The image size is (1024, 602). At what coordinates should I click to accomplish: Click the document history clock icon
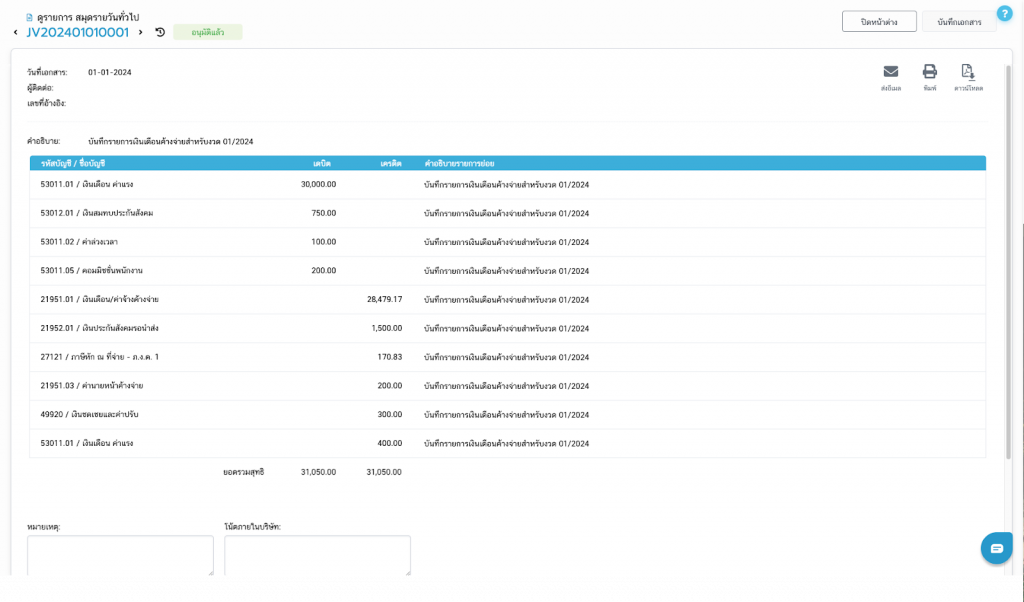click(160, 32)
